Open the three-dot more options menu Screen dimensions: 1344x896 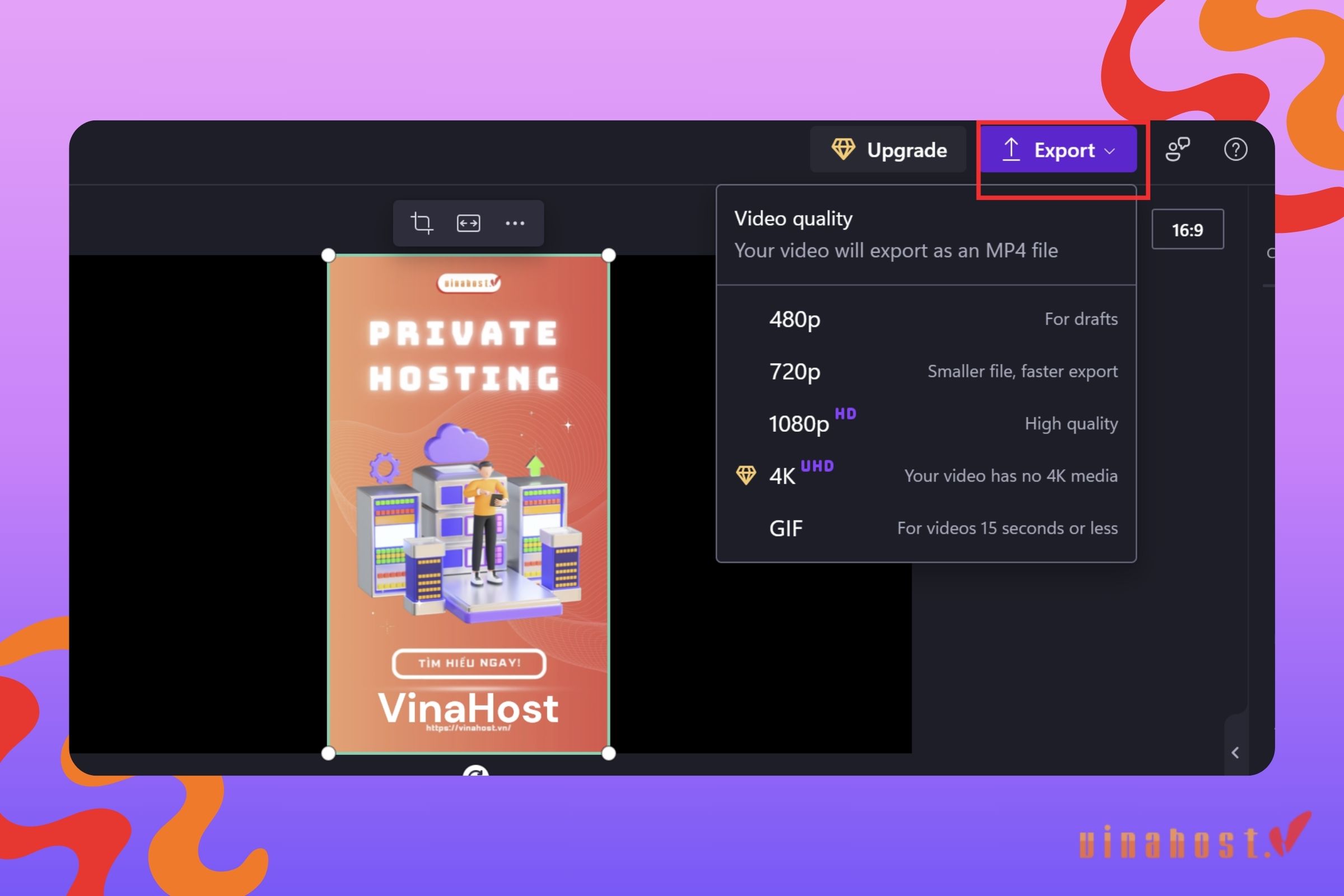515,223
